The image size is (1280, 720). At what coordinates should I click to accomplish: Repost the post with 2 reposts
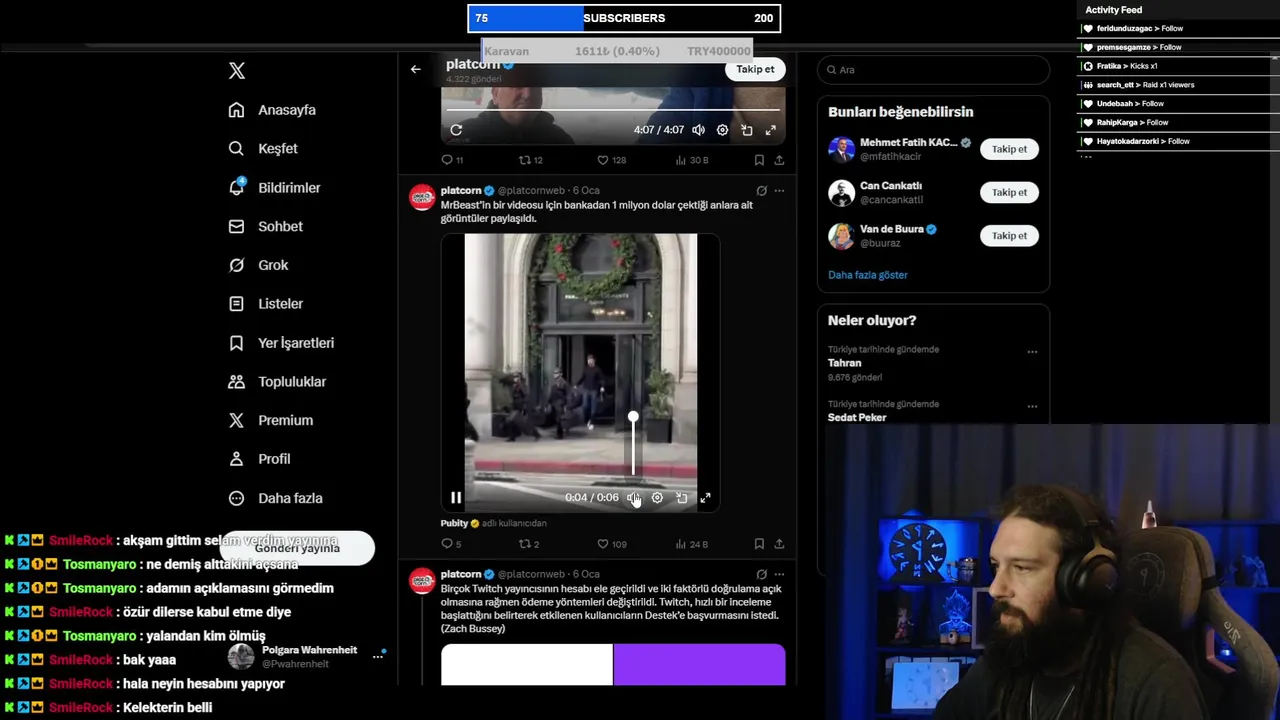point(528,544)
